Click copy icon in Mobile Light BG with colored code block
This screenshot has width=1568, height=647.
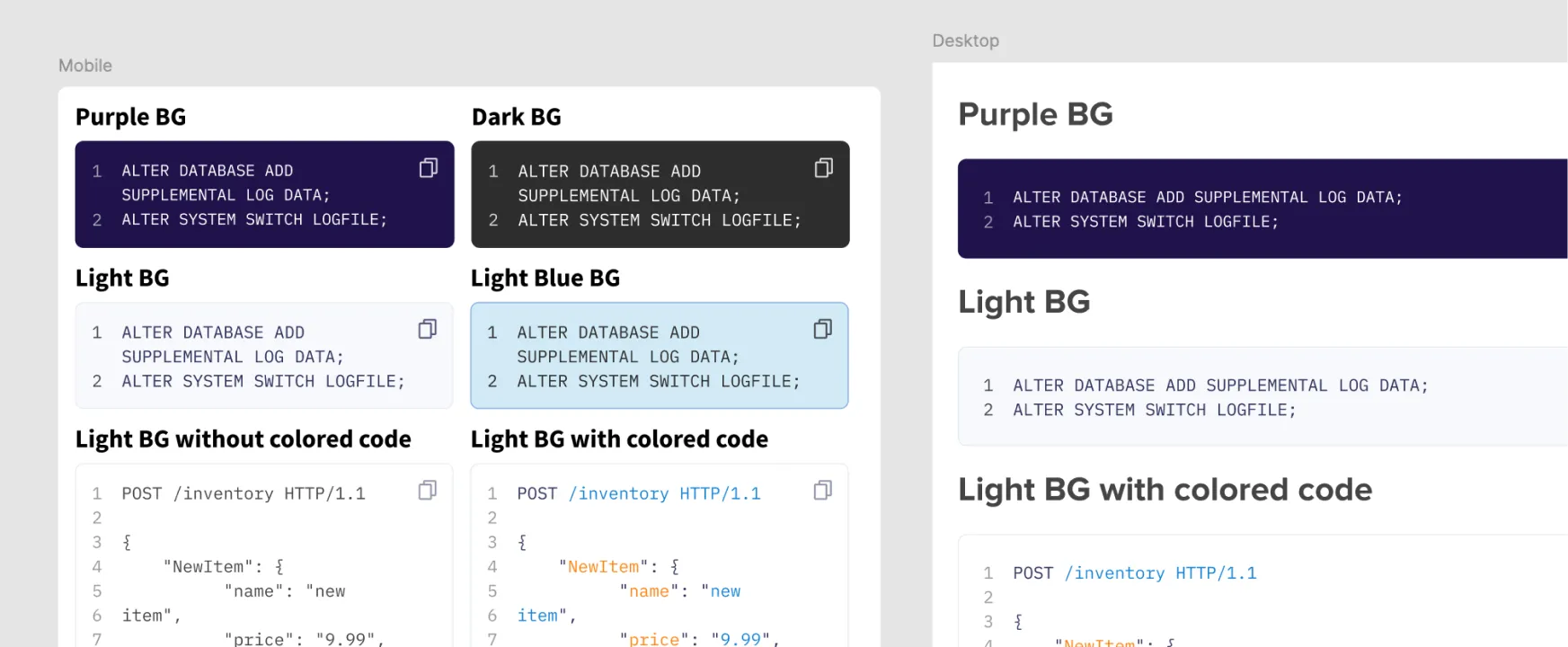click(823, 490)
